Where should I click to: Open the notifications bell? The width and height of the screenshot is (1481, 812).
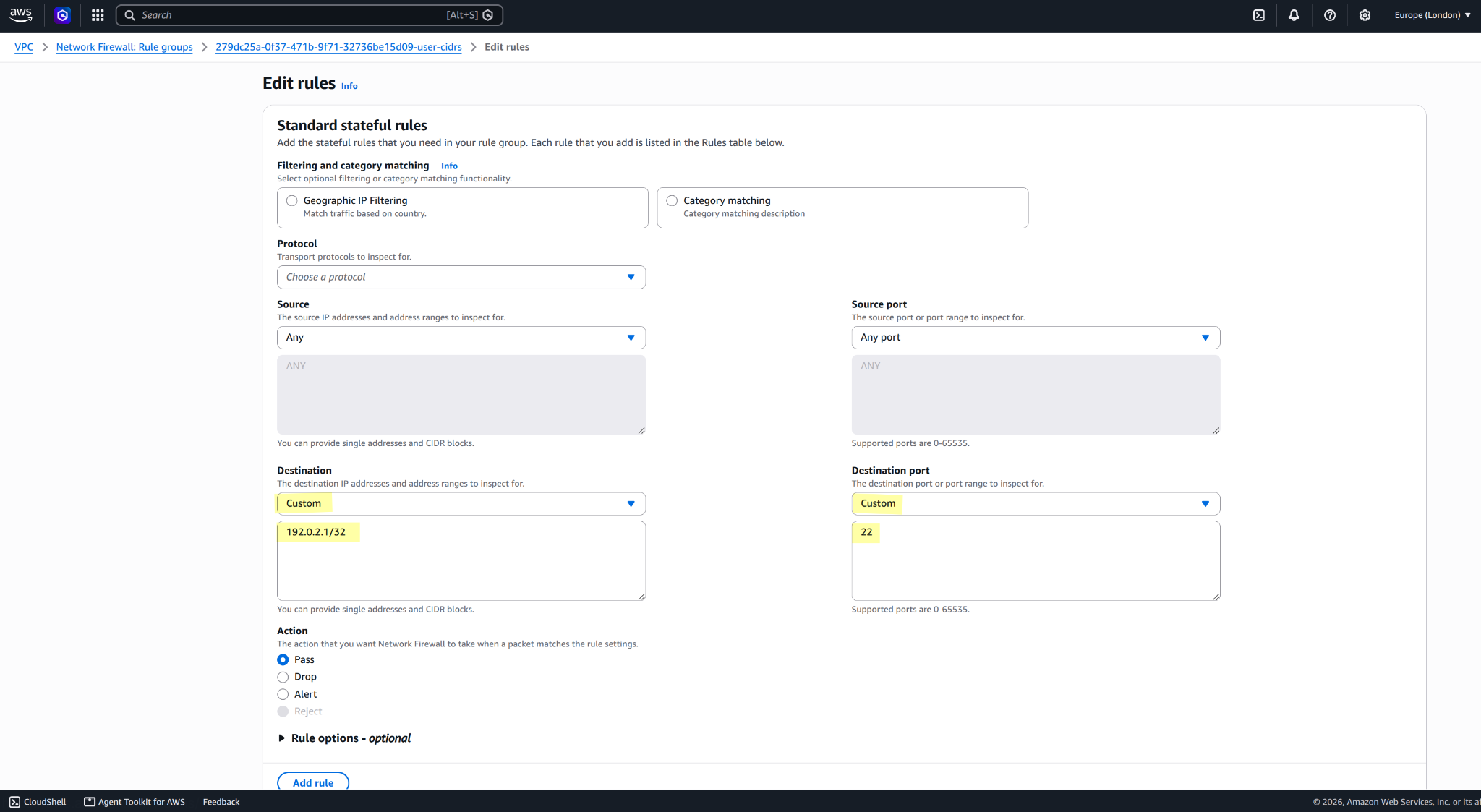pyautogui.click(x=1294, y=15)
